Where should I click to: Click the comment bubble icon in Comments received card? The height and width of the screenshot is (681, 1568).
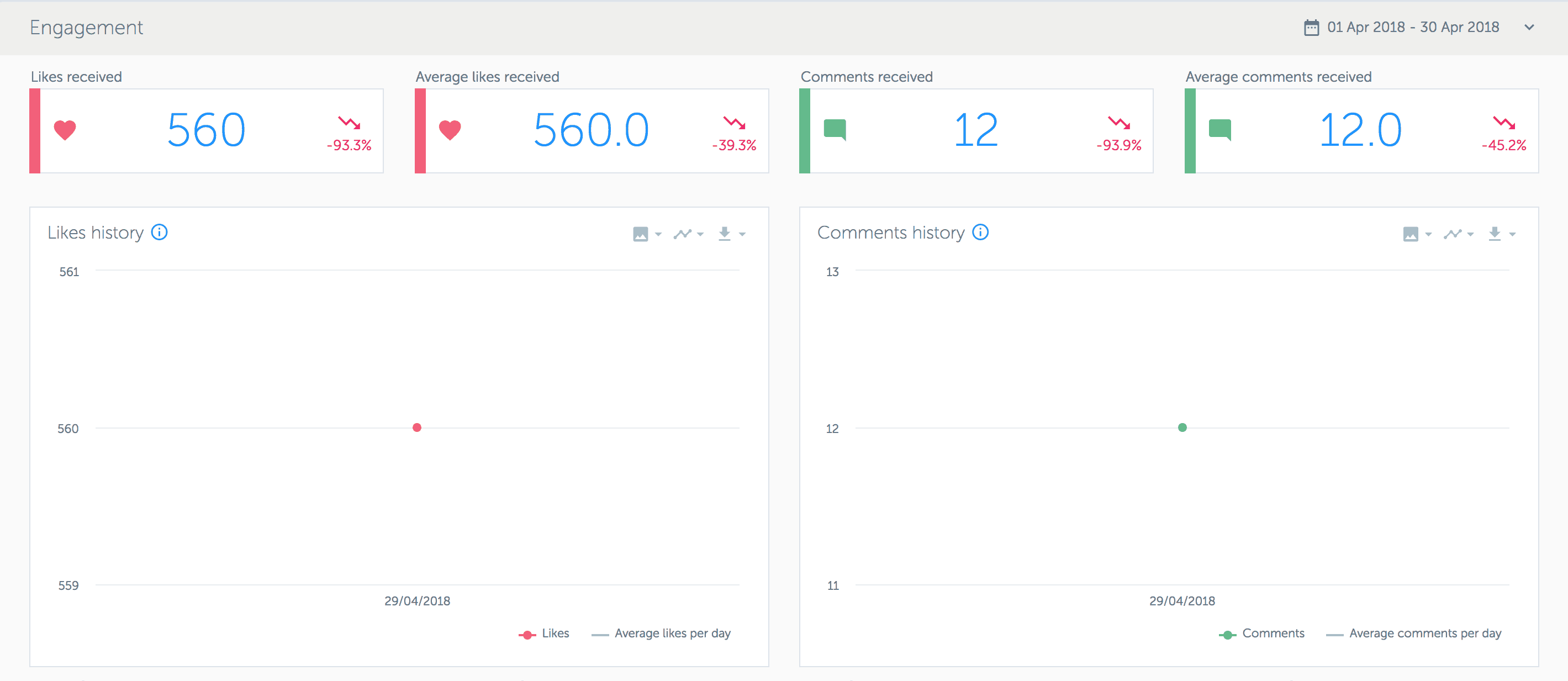835,129
